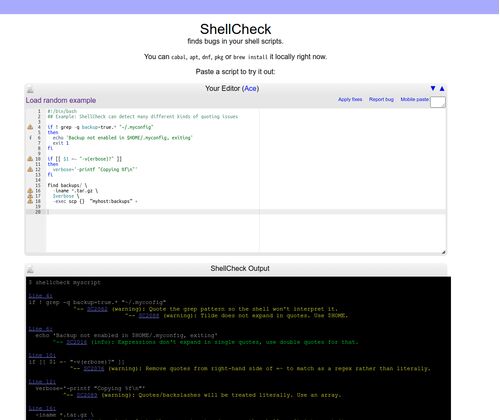The height and width of the screenshot is (420, 500).
Task: Click the verbose assignment on editor line 12
Action: click(x=95, y=169)
